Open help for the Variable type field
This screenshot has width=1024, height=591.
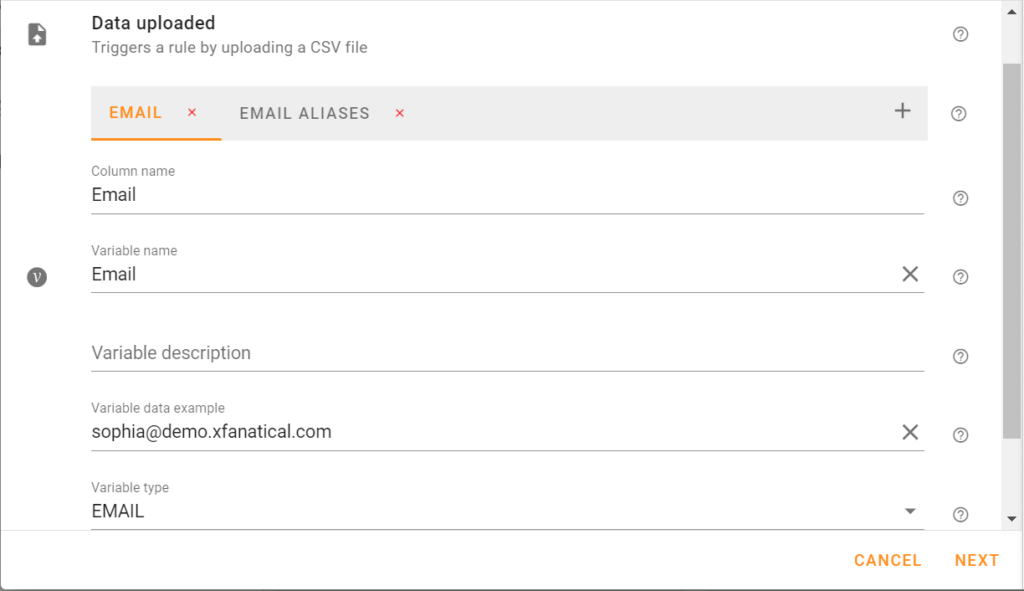point(959,512)
